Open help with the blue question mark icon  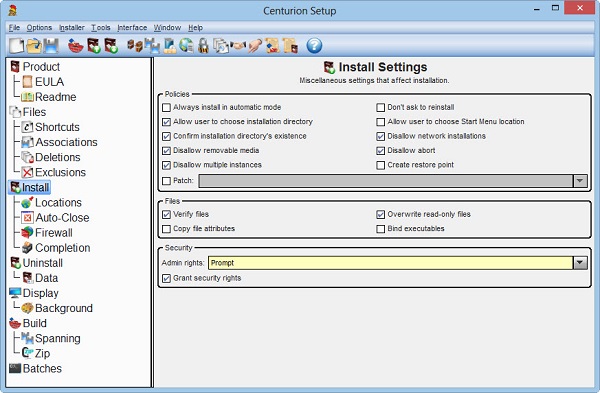[314, 46]
